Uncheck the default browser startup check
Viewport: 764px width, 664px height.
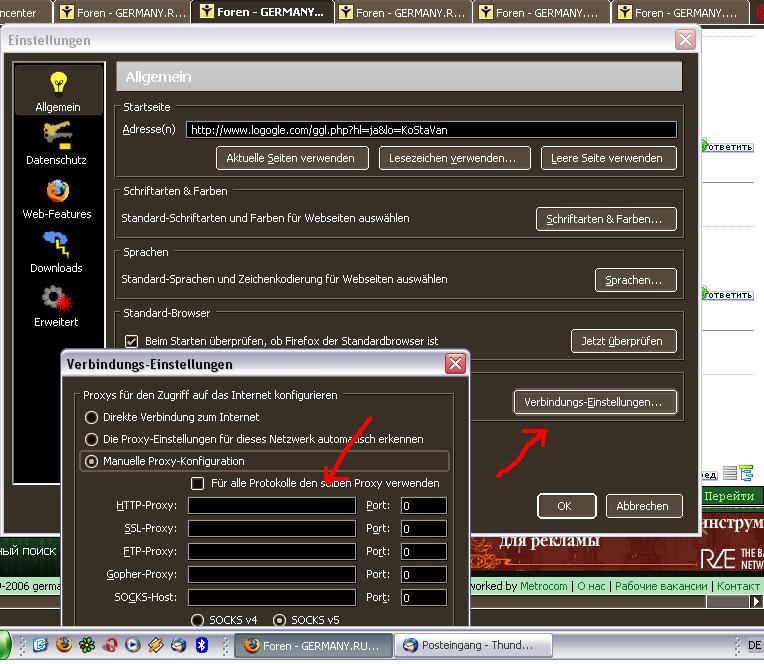click(130, 341)
